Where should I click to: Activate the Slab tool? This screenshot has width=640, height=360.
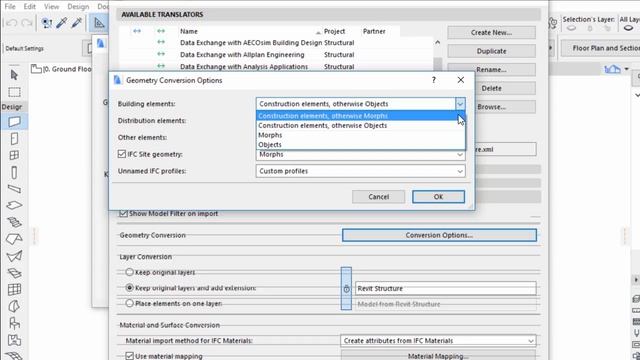(x=14, y=205)
